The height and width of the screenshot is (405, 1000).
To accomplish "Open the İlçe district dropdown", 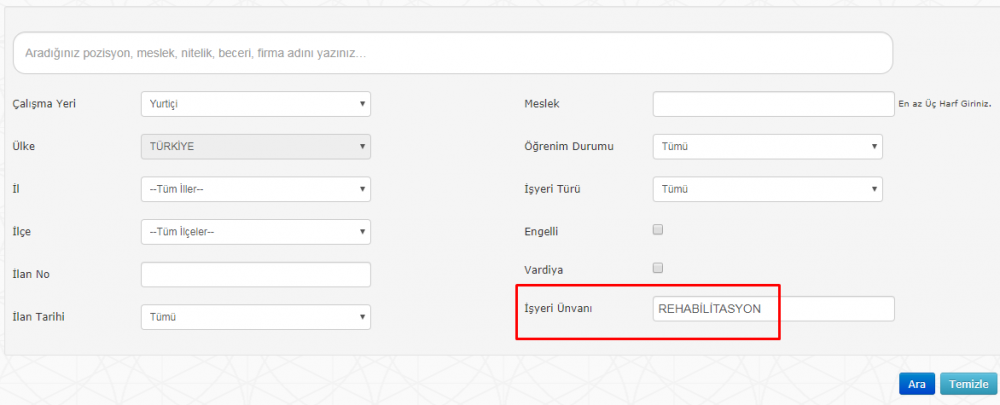I will (256, 232).
